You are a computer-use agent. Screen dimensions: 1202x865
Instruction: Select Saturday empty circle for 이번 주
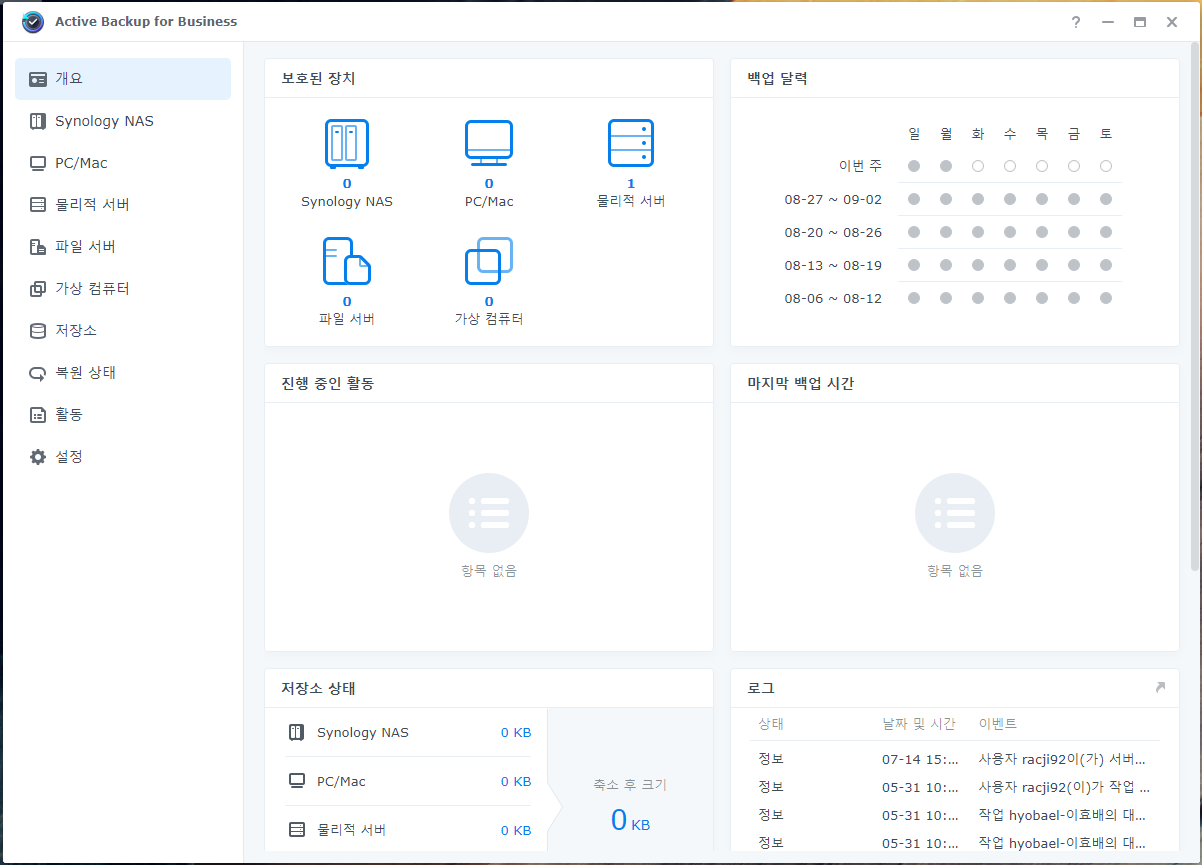[1106, 166]
